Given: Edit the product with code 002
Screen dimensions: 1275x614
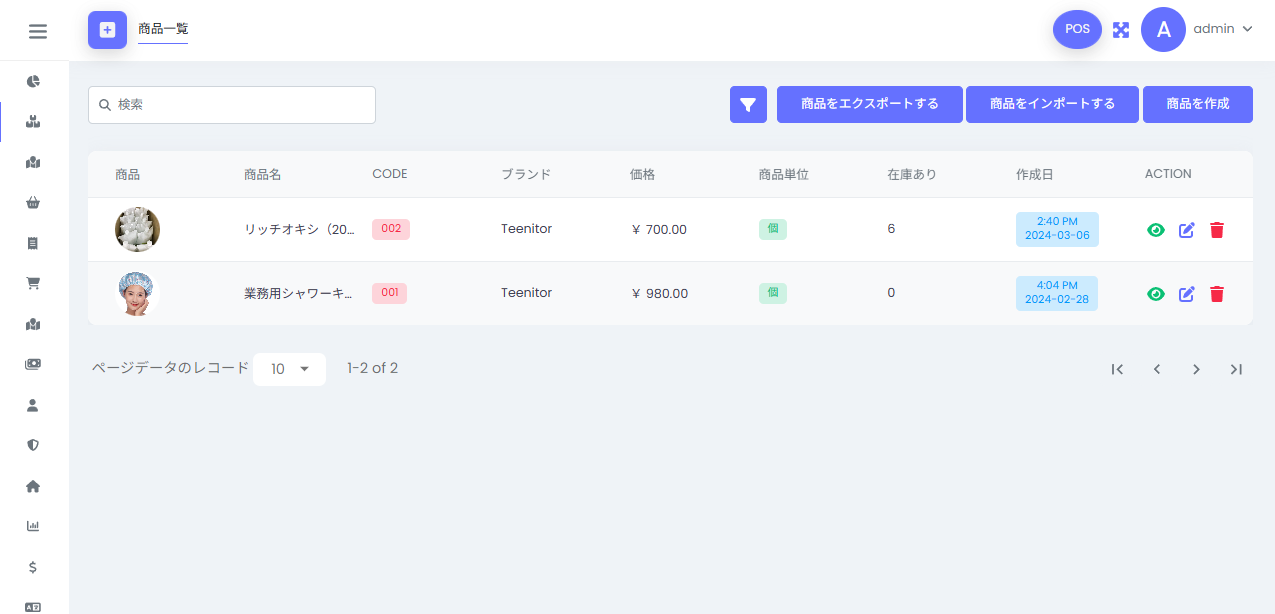Looking at the screenshot, I should pos(1187,230).
